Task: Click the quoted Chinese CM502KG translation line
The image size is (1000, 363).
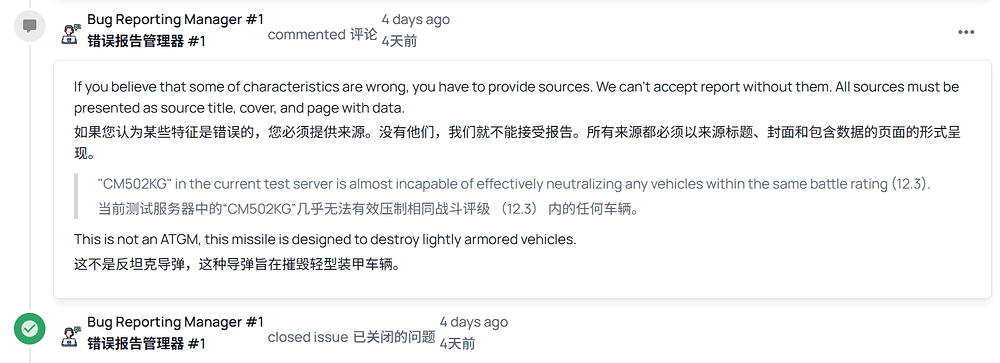Action: tap(368, 209)
